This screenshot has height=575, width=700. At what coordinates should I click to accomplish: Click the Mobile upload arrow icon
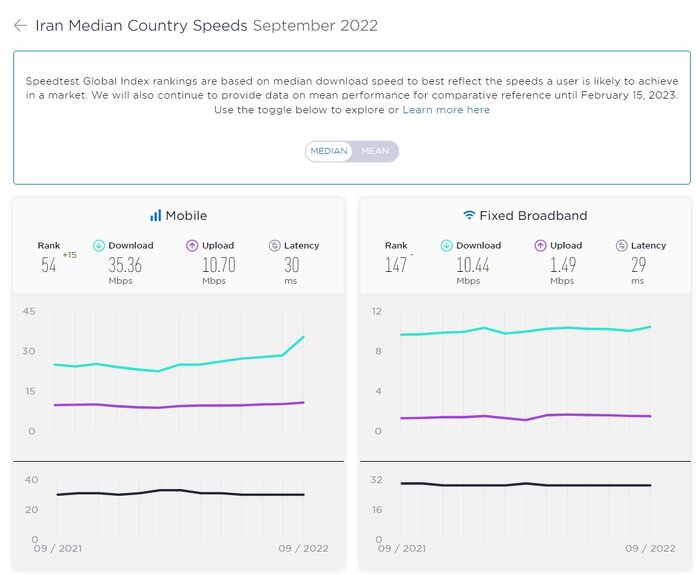coord(192,245)
